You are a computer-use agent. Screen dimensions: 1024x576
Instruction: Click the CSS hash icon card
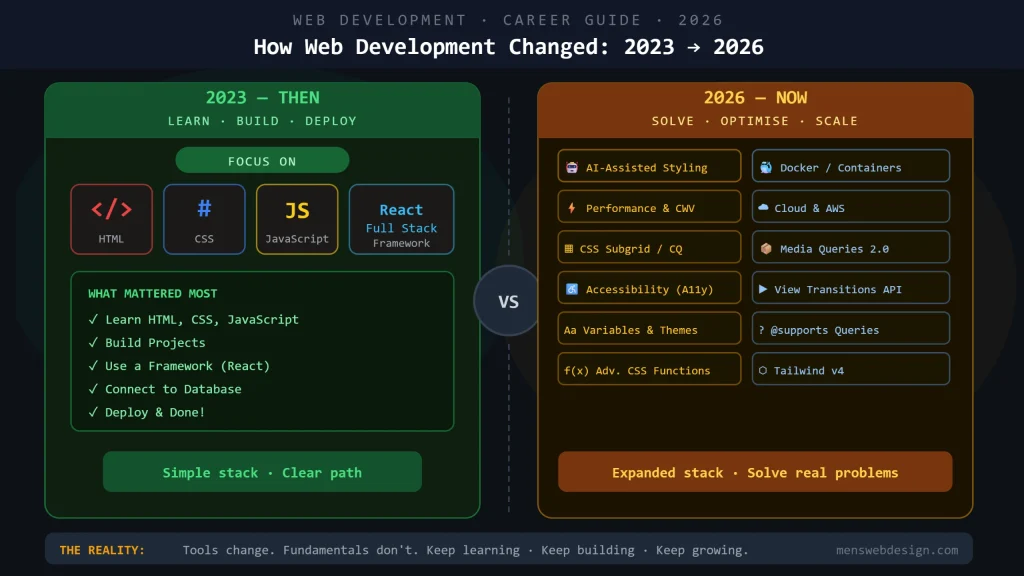click(x=204, y=219)
